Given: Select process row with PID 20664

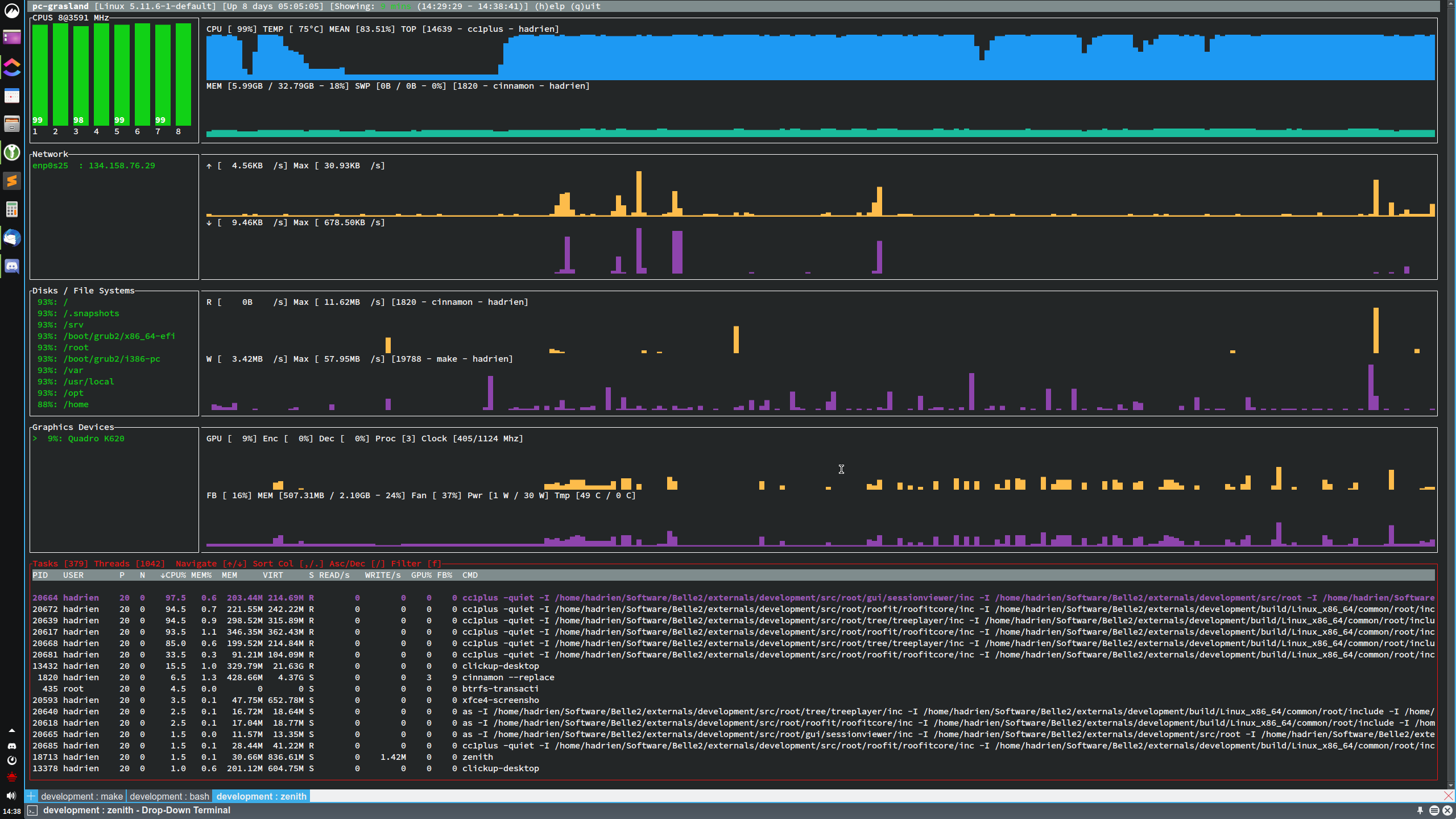Looking at the screenshot, I should [733, 598].
